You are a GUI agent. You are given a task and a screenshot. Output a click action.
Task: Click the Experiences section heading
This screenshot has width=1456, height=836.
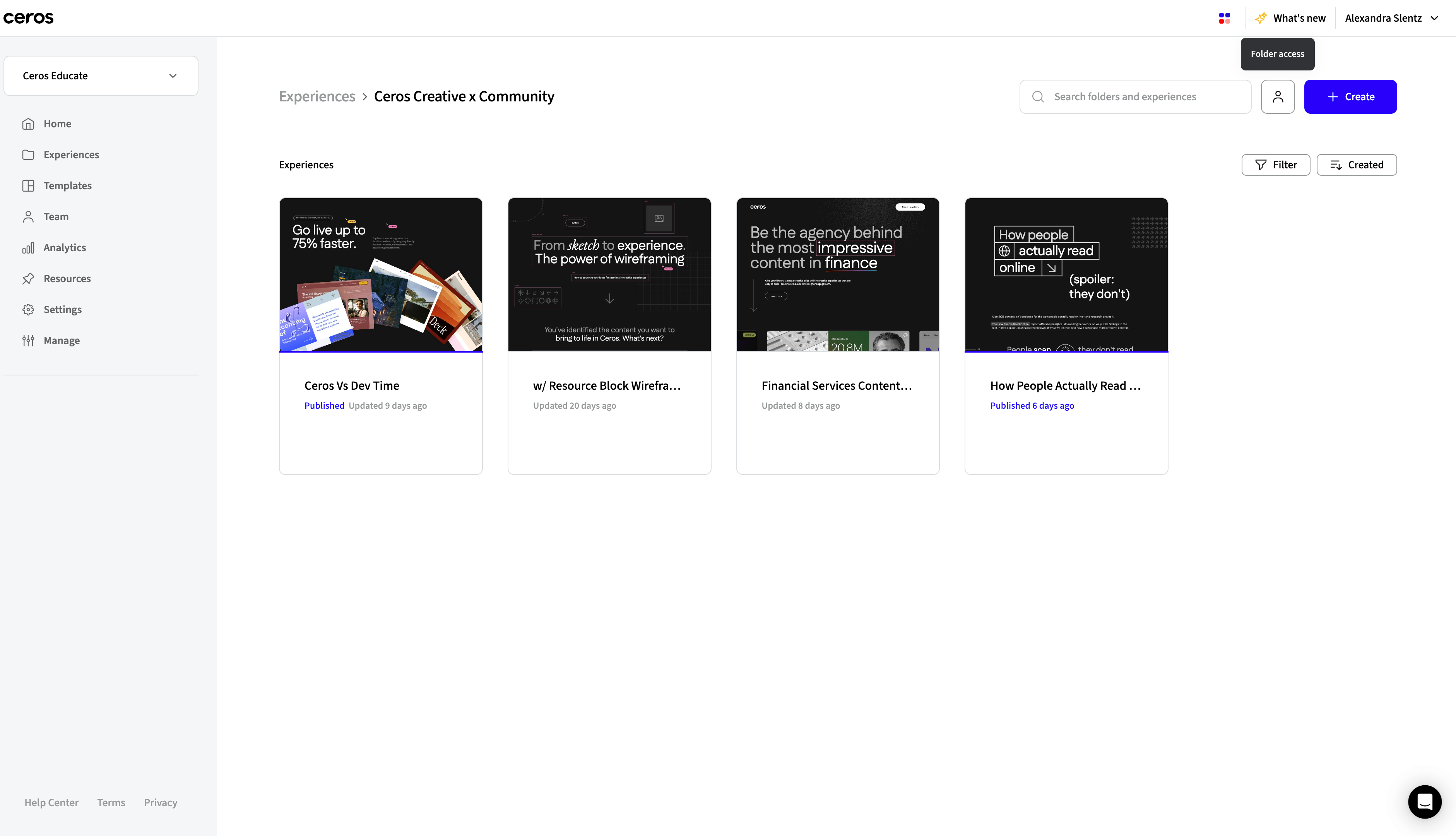pyautogui.click(x=306, y=165)
